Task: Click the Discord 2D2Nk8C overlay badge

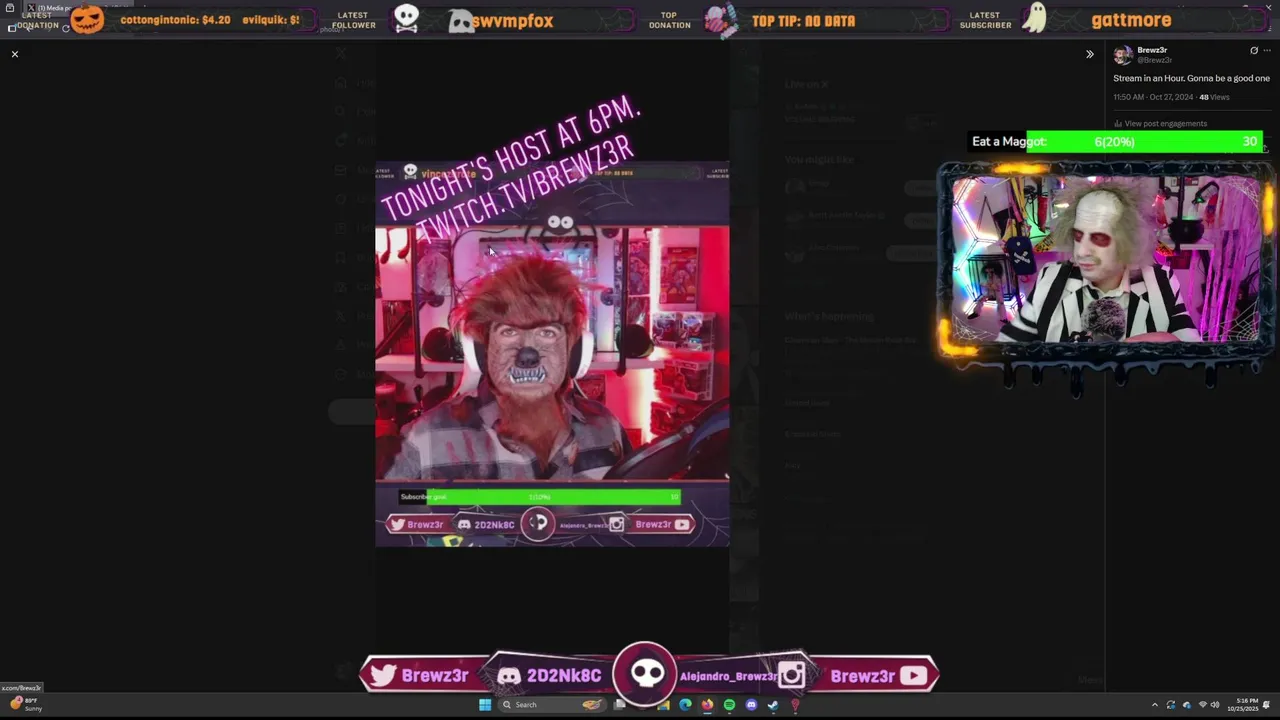Action: 552,676
